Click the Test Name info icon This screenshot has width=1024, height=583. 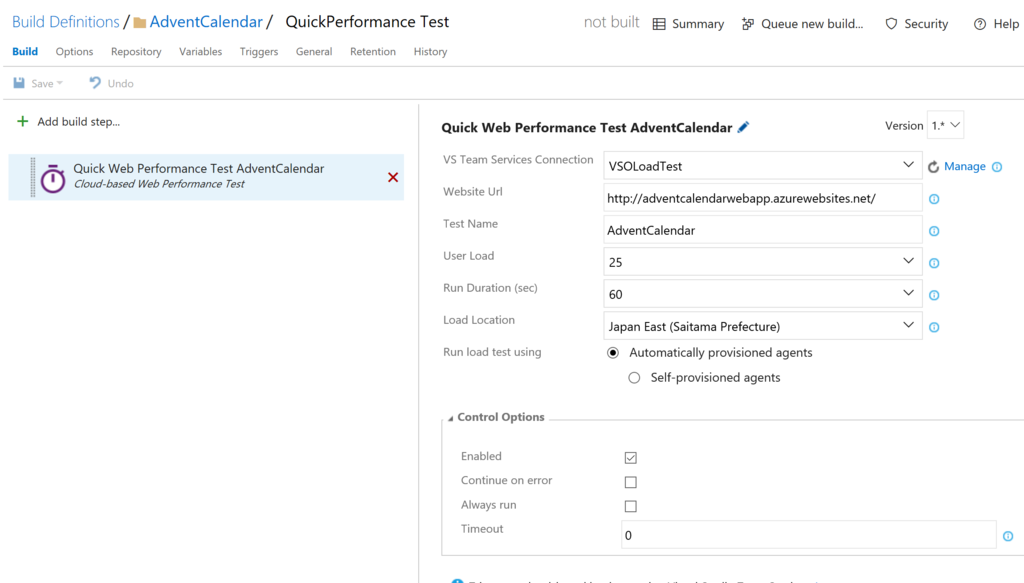pyautogui.click(x=934, y=231)
